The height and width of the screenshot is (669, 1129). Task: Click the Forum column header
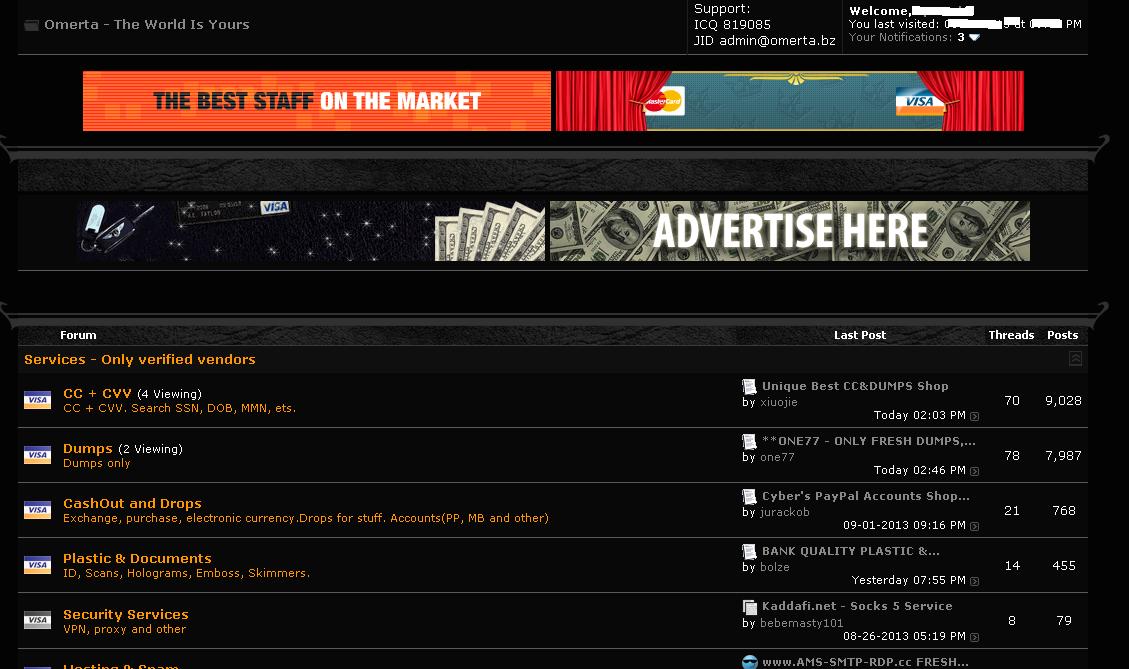(x=78, y=335)
